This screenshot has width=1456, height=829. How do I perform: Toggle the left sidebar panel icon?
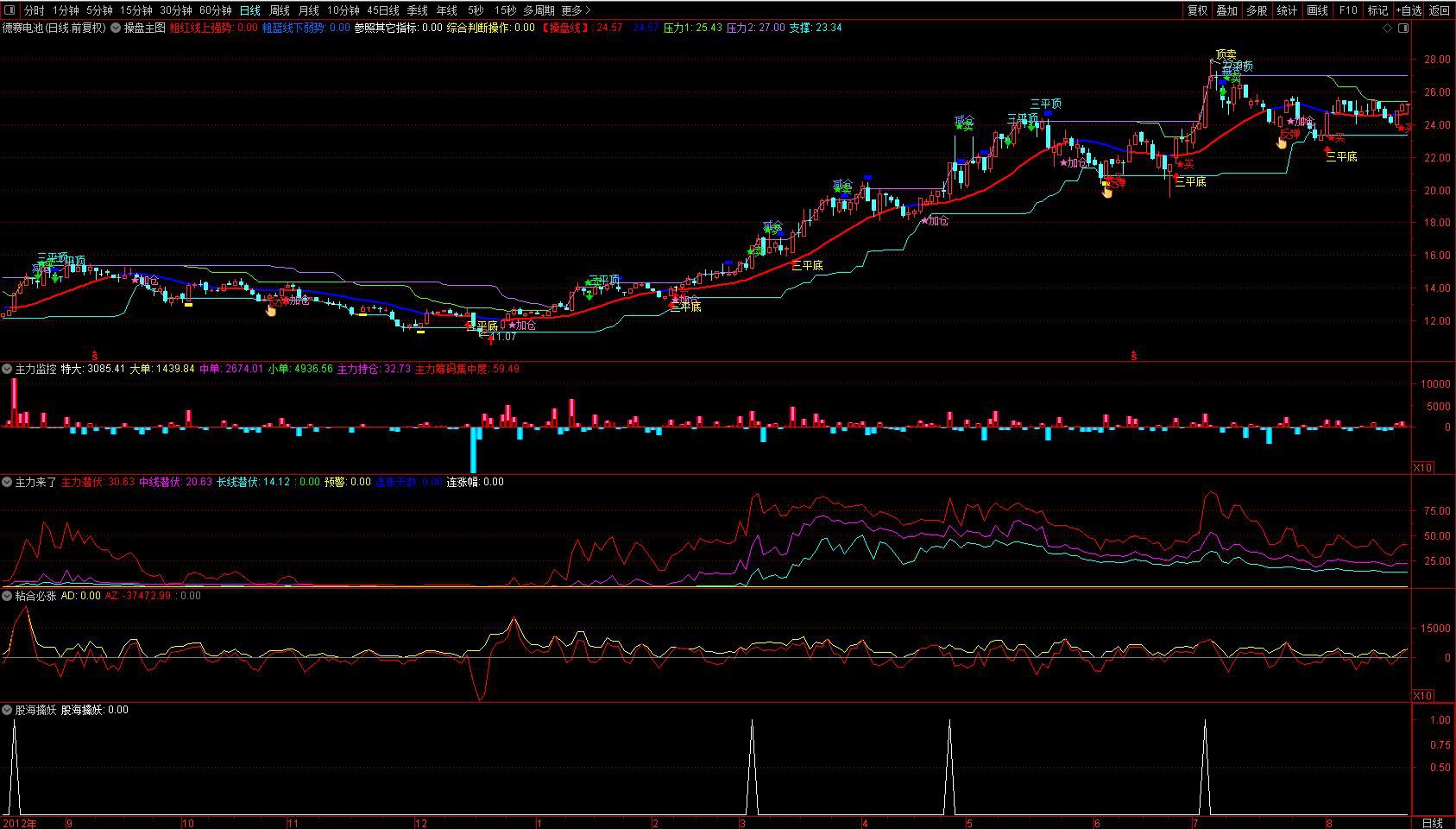coord(9,10)
